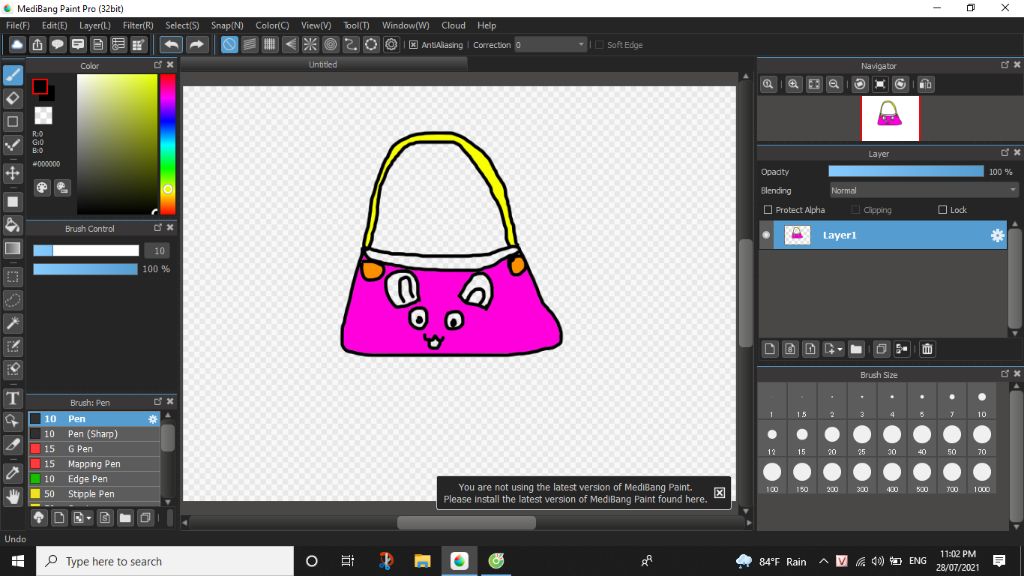Click the hue spectrum color bar

168,144
